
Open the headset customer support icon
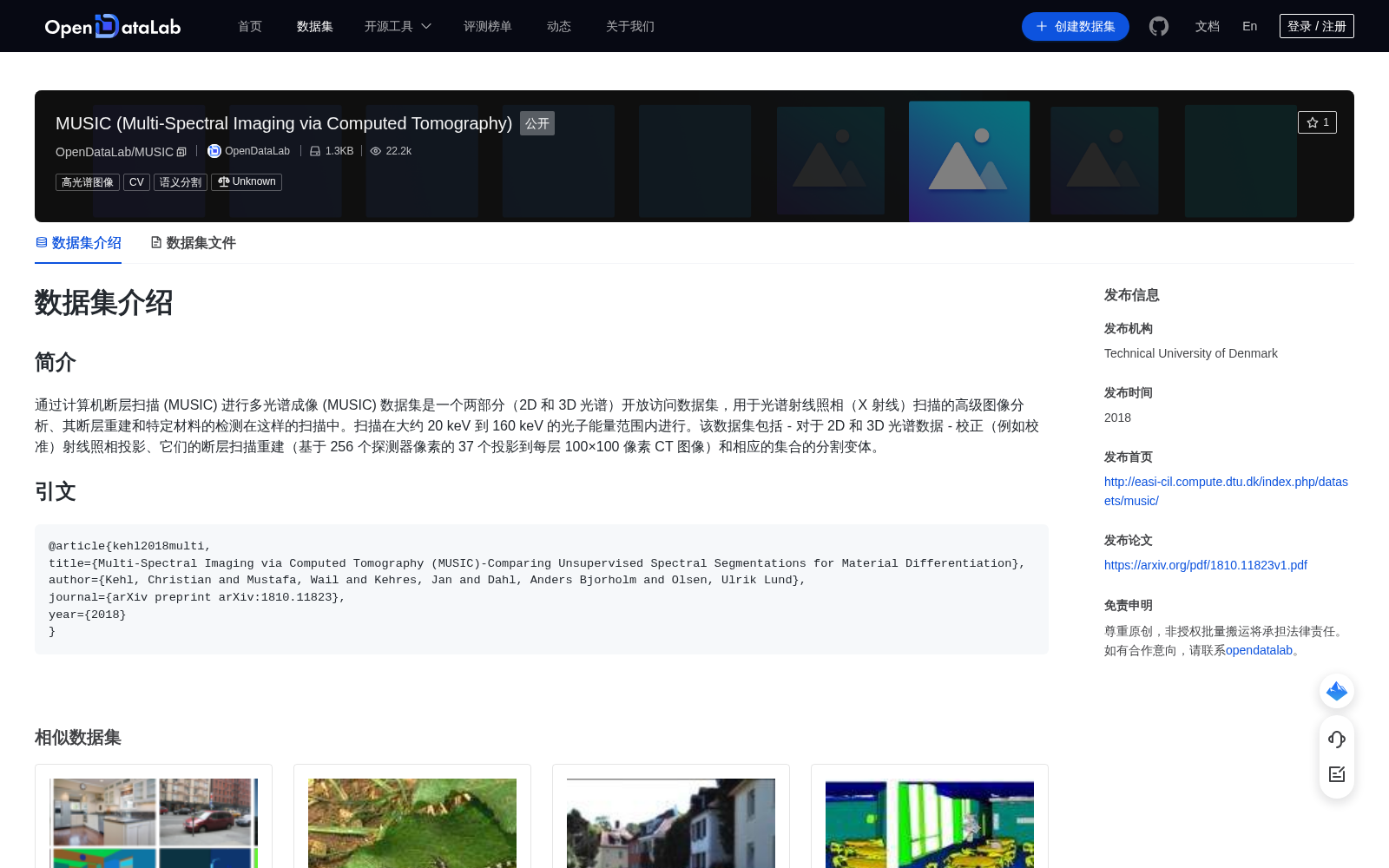click(x=1337, y=739)
